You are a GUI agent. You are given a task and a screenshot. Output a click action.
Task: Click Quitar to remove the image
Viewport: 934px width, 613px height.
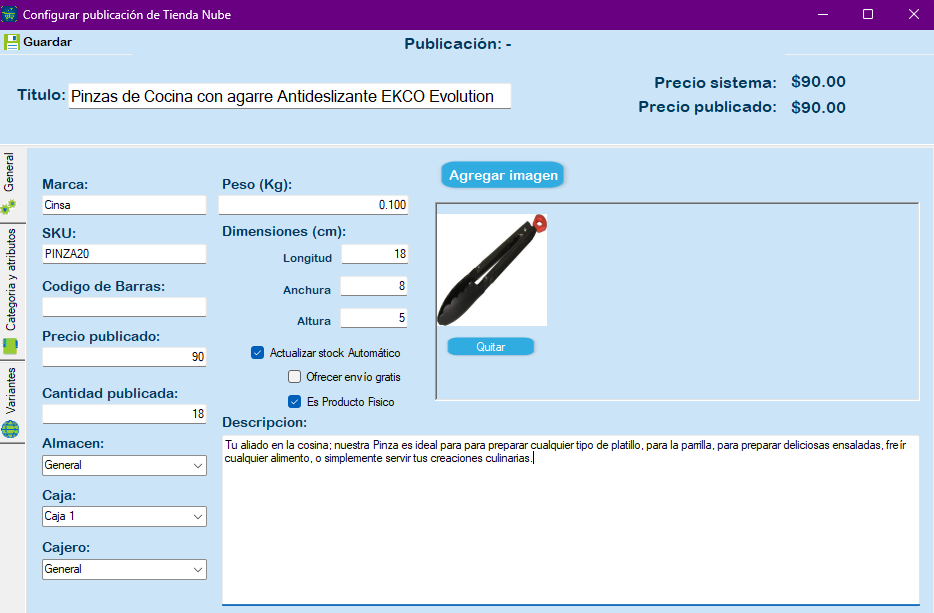tap(490, 347)
